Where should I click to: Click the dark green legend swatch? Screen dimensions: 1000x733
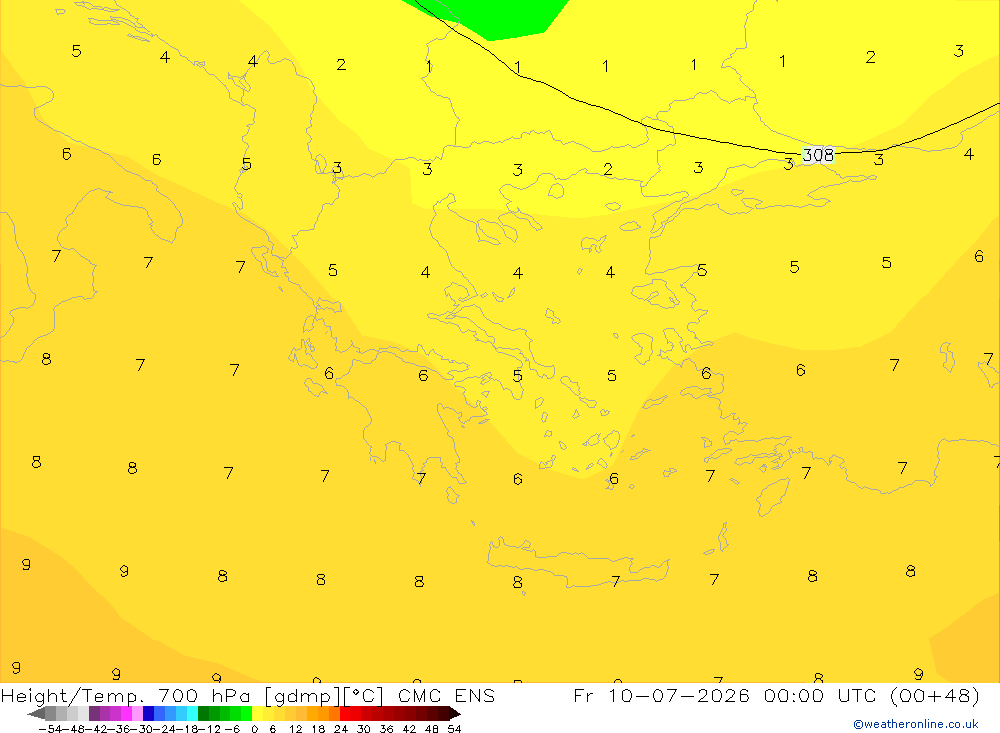click(203, 714)
